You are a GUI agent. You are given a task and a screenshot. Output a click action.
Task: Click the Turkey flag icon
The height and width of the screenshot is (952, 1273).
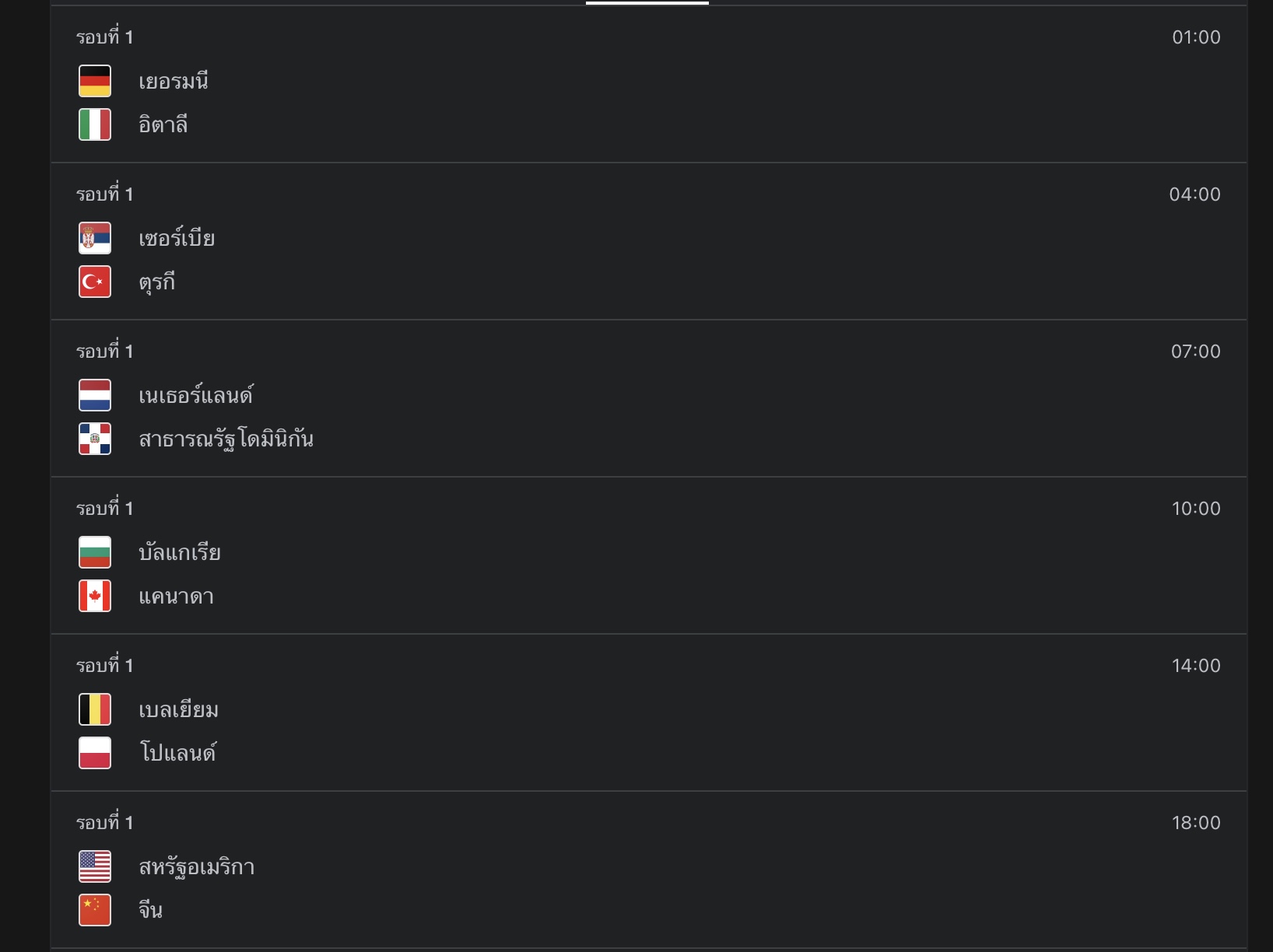(95, 282)
